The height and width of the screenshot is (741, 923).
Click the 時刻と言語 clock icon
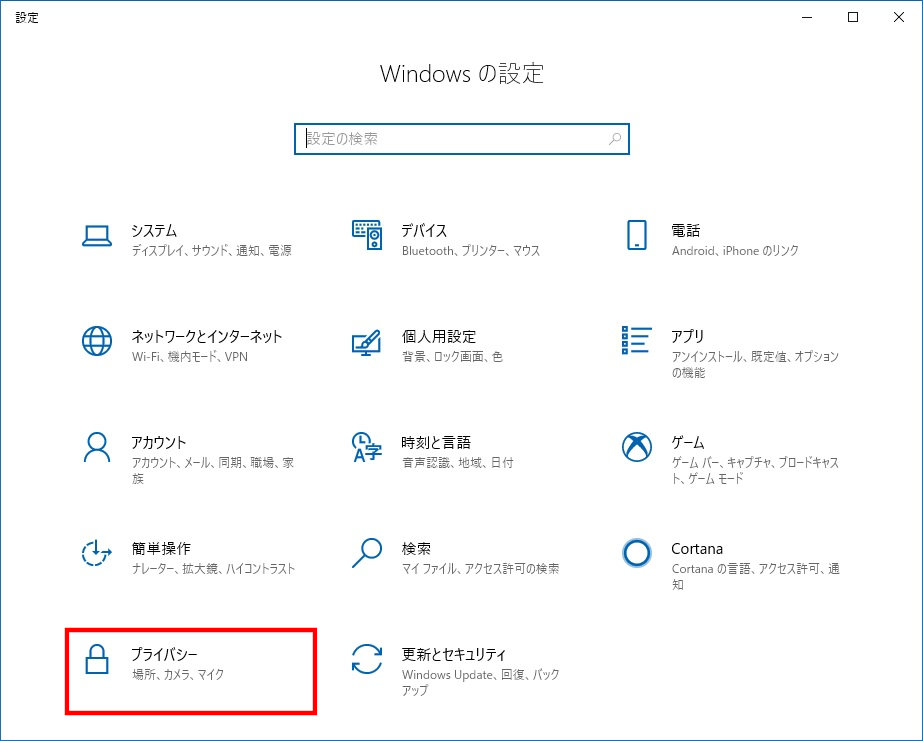pos(367,447)
